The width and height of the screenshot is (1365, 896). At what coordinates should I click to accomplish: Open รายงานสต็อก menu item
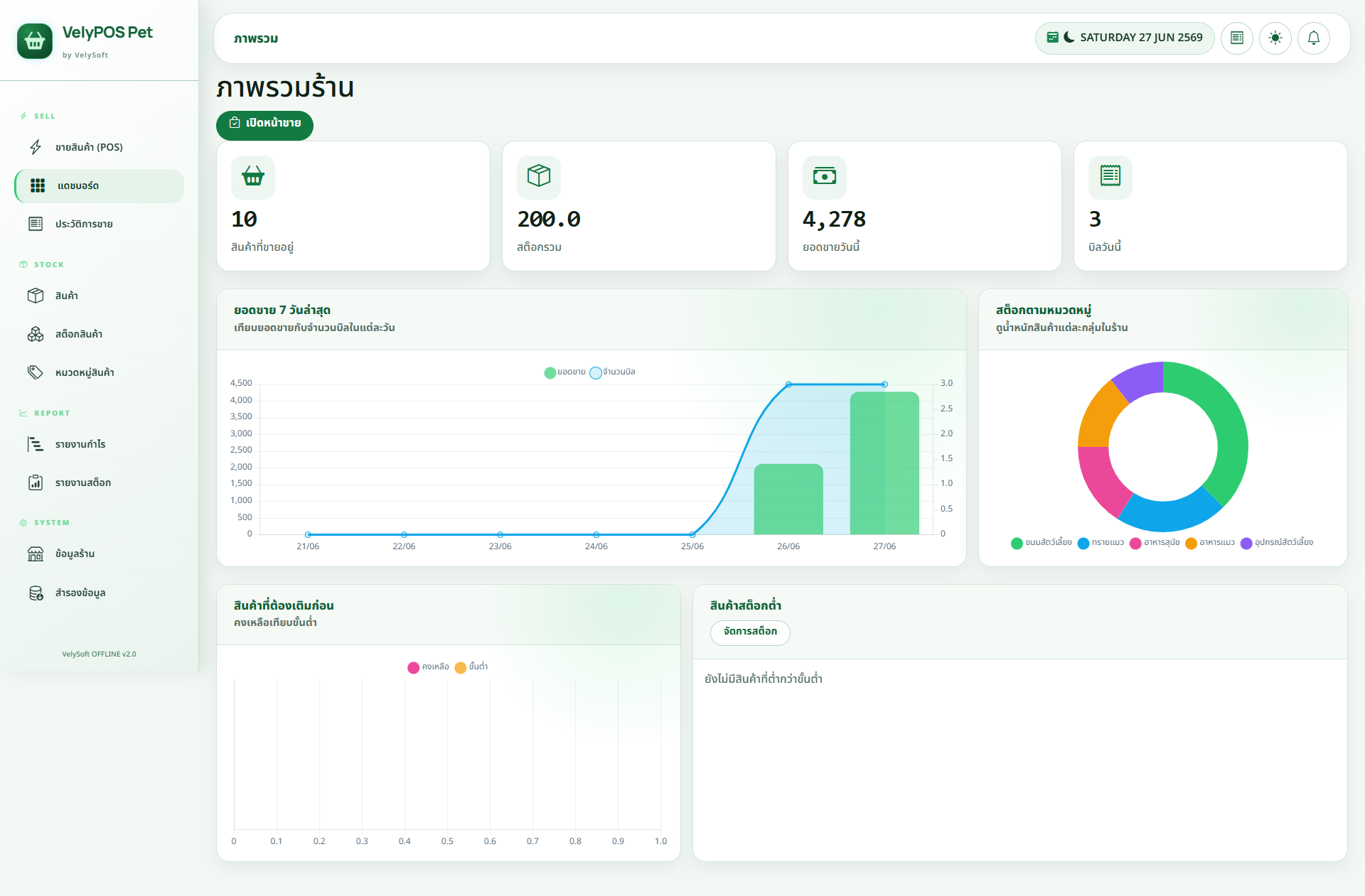click(99, 482)
